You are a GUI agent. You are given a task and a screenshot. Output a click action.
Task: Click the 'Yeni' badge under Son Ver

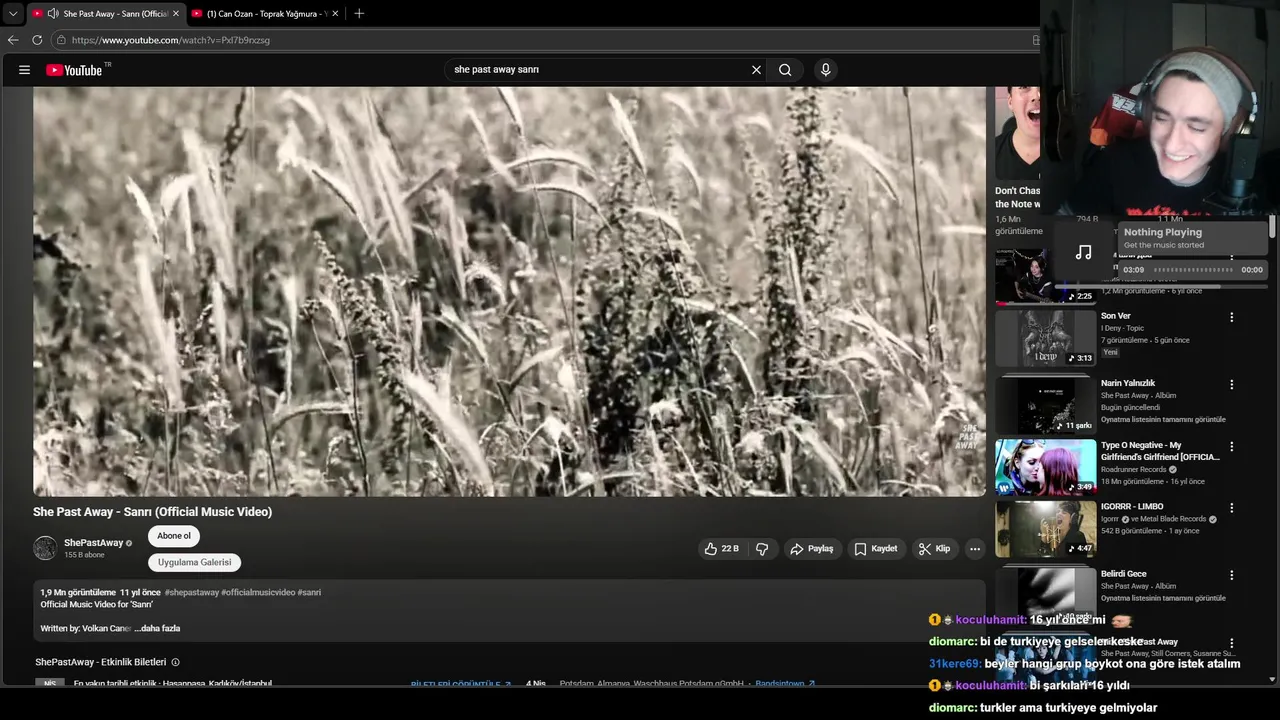point(1111,353)
